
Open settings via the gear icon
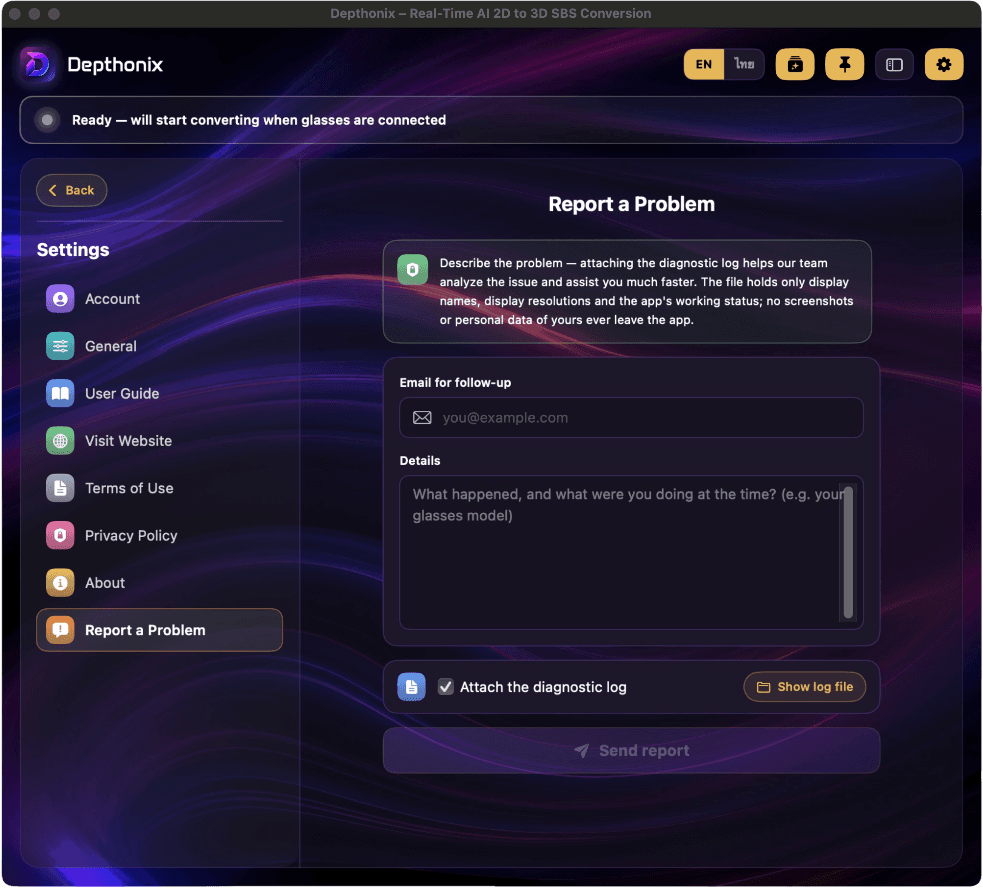[944, 65]
